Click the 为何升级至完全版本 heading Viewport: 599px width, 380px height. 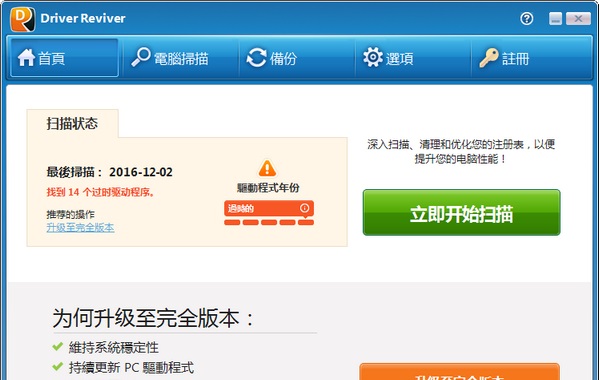coord(153,318)
